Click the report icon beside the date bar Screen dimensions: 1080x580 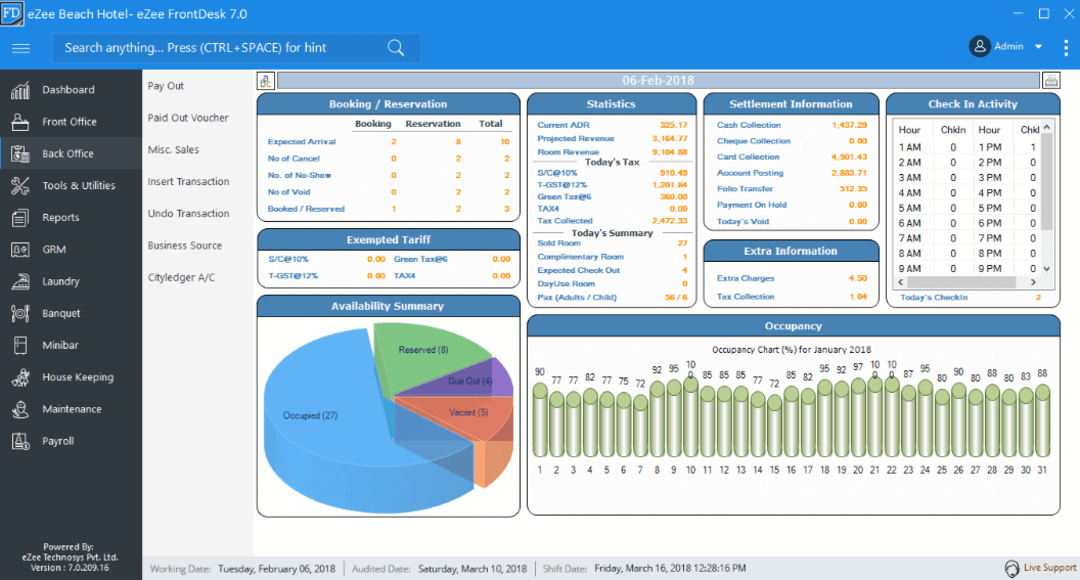(x=264, y=79)
